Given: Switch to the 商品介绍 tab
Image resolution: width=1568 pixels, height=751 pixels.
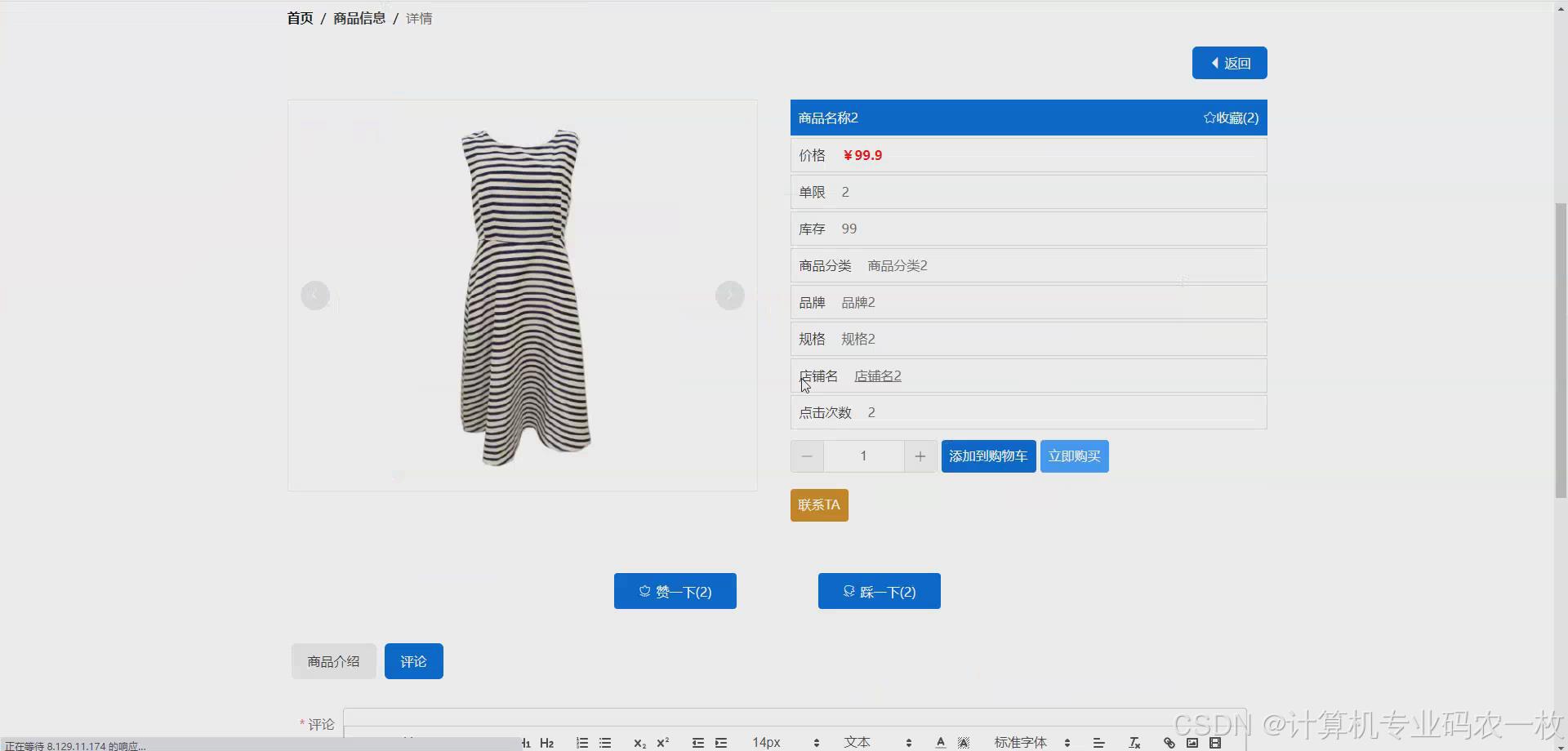Looking at the screenshot, I should click(x=333, y=661).
